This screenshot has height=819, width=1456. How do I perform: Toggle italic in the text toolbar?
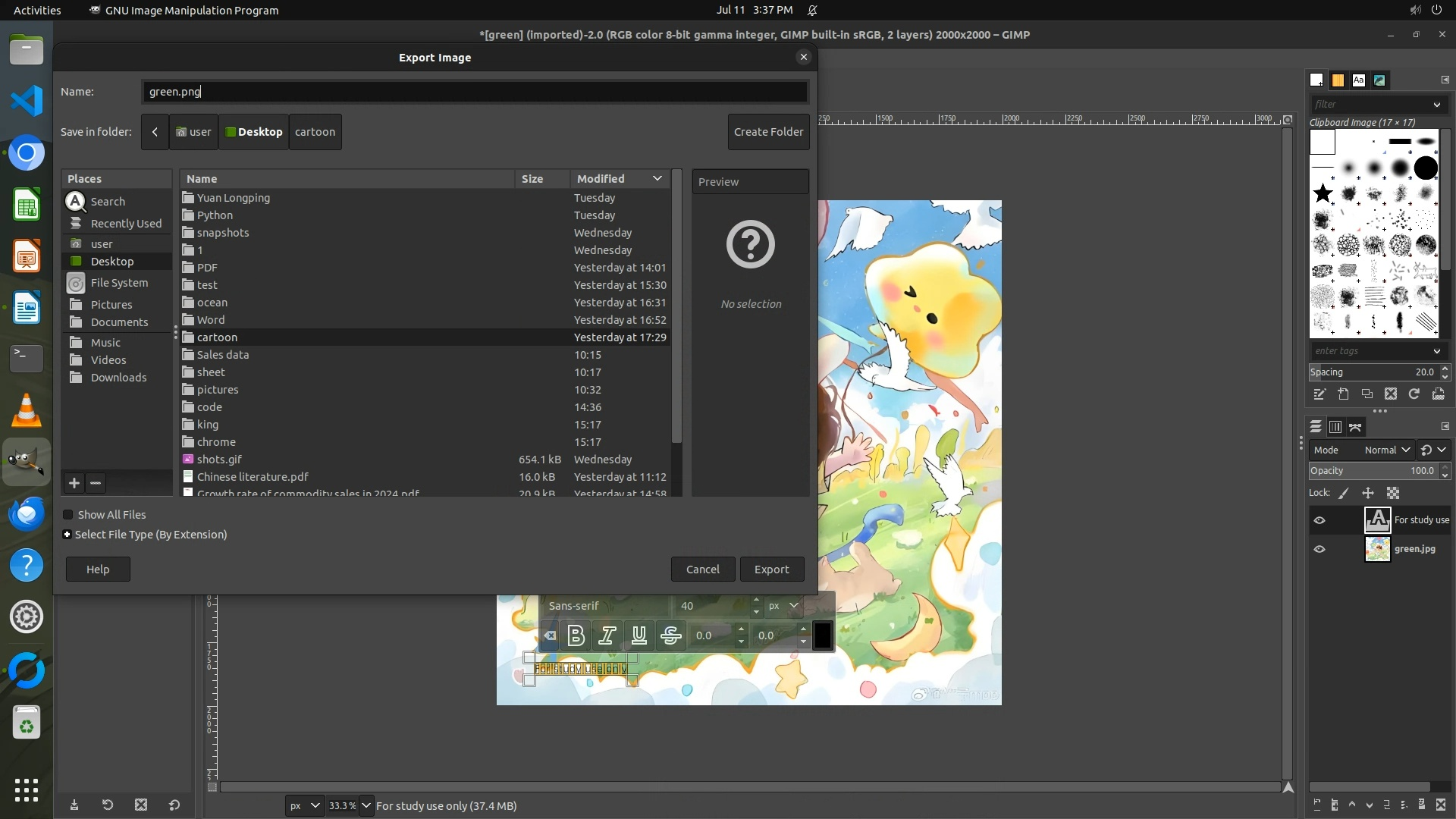tap(607, 635)
